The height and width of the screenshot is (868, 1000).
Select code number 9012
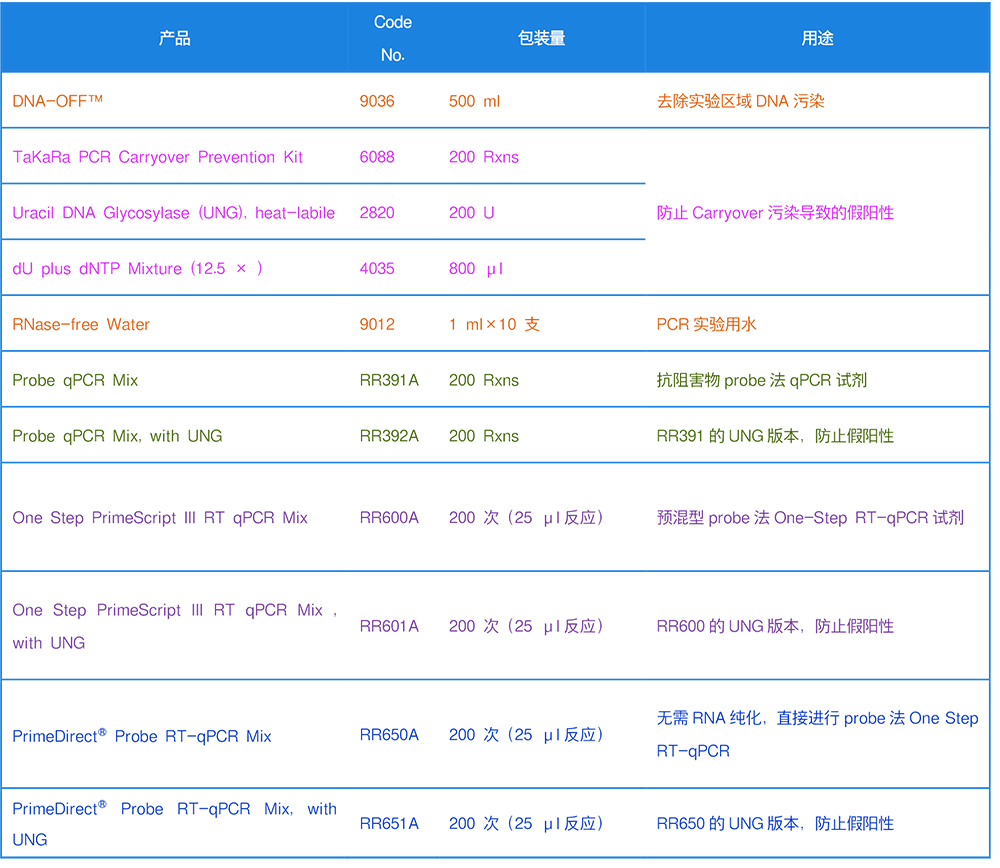(377, 324)
